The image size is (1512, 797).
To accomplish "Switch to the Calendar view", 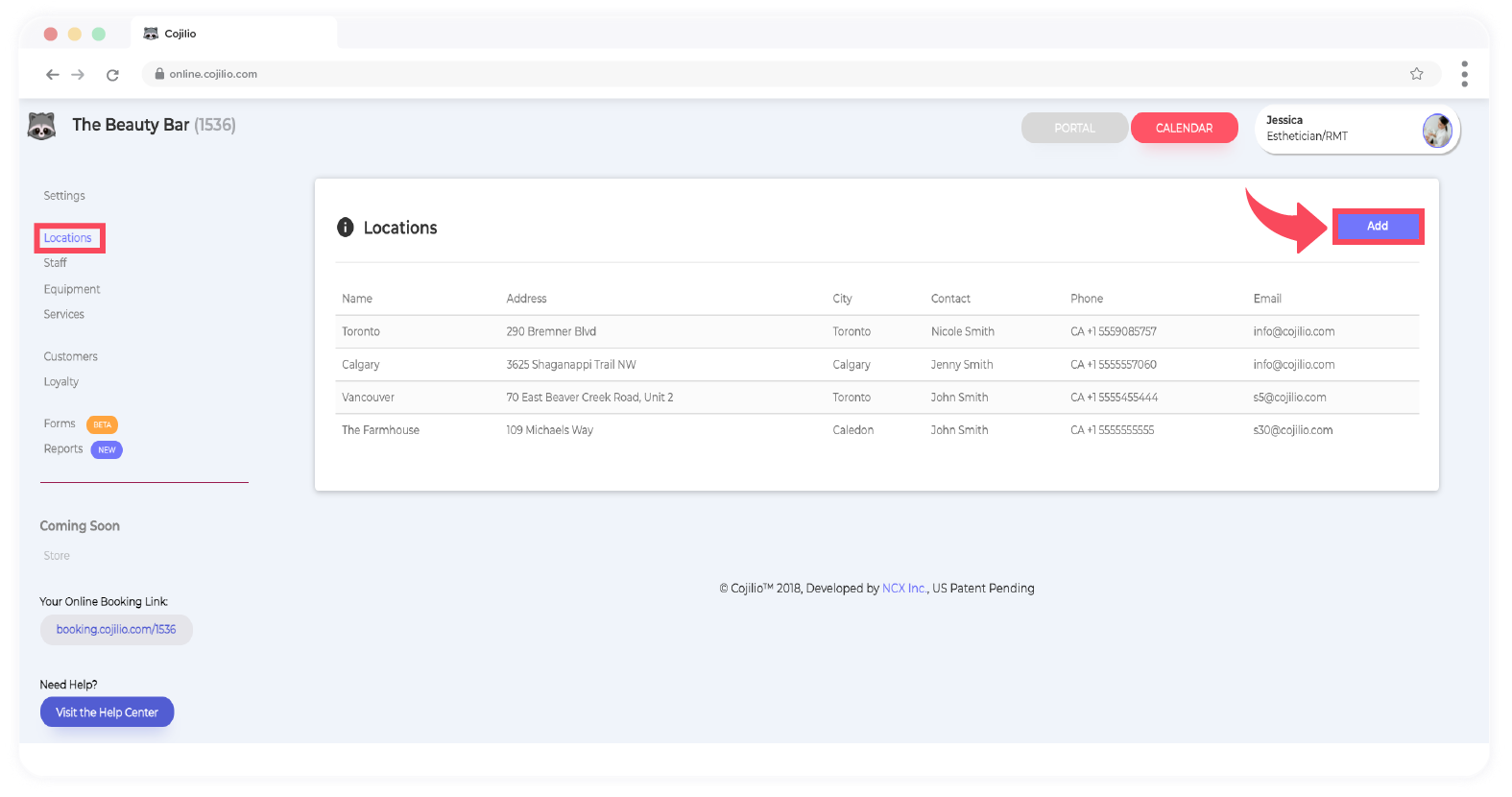I will [1184, 128].
